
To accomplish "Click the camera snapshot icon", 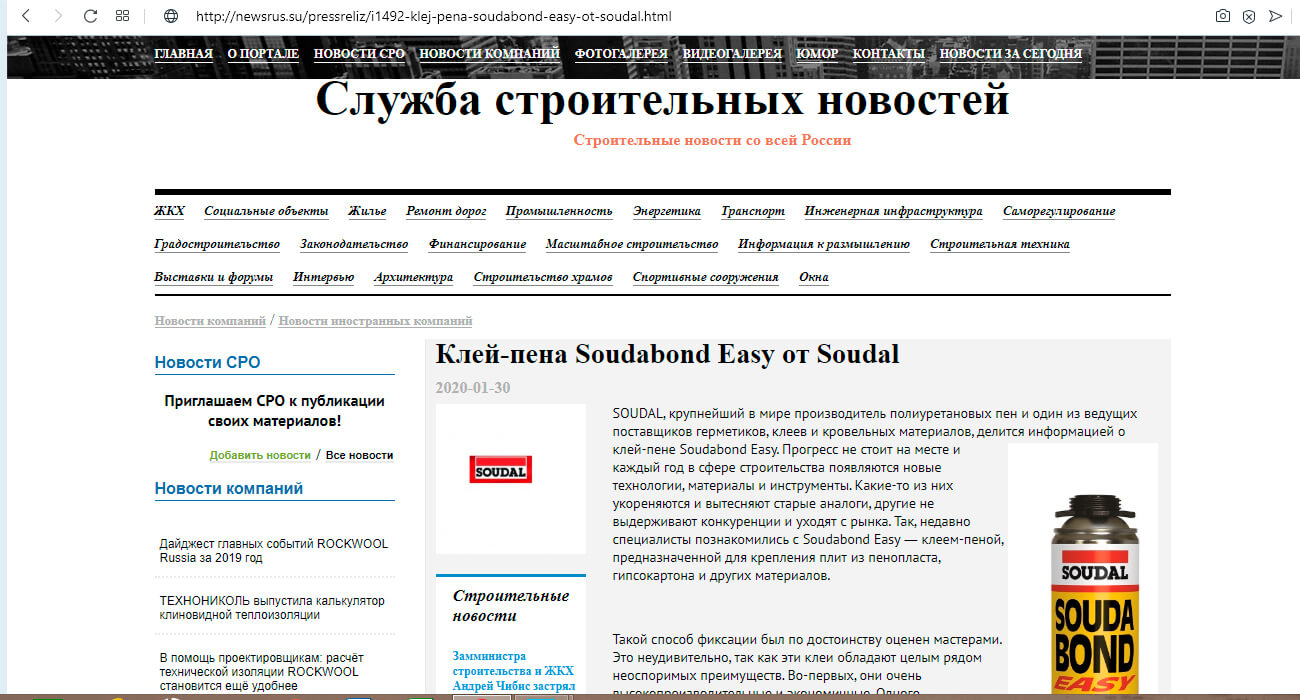I will click(1222, 16).
